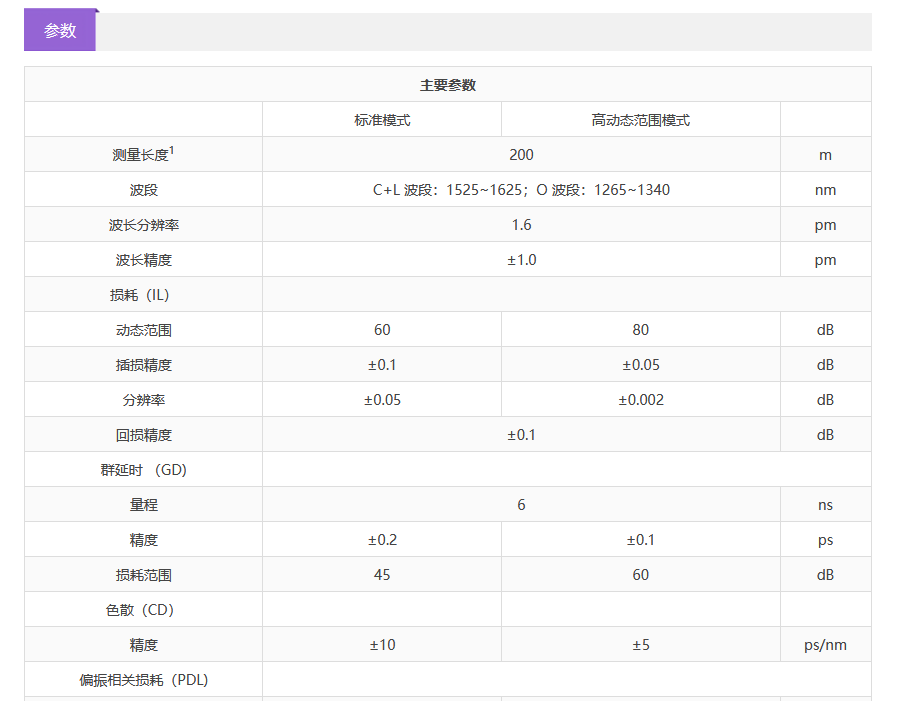The image size is (919, 701).
Task: Select the 45 loss range value
Action: [382, 575]
